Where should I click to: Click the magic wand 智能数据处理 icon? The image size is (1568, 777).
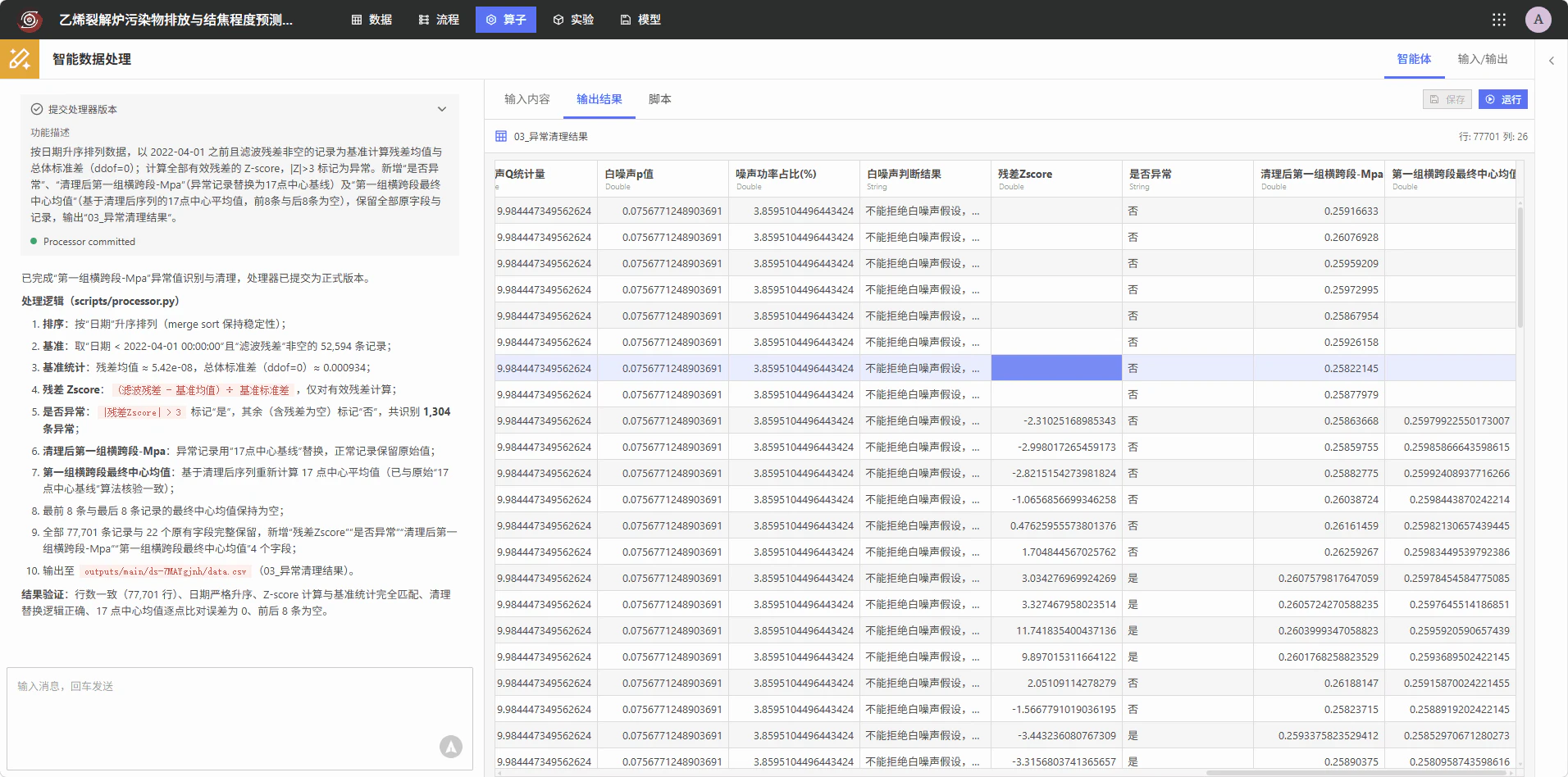(20, 59)
